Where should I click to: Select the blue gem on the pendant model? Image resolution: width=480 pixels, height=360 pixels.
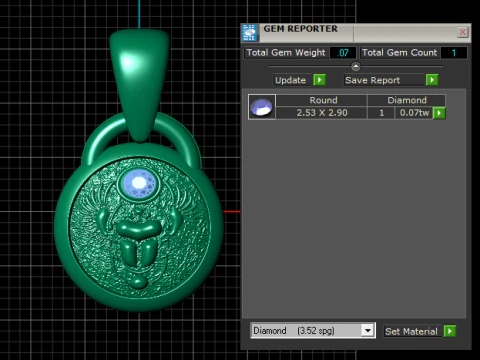(139, 183)
